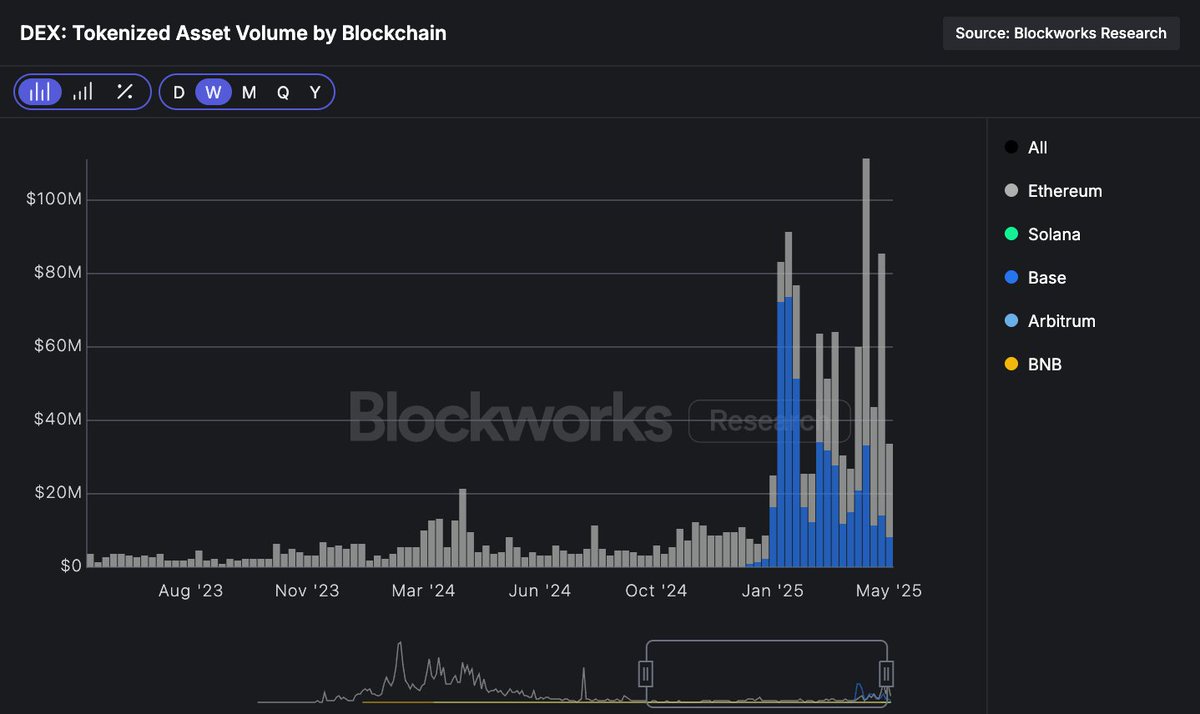The height and width of the screenshot is (714, 1200).
Task: Click the left range slider handle
Action: (x=646, y=673)
